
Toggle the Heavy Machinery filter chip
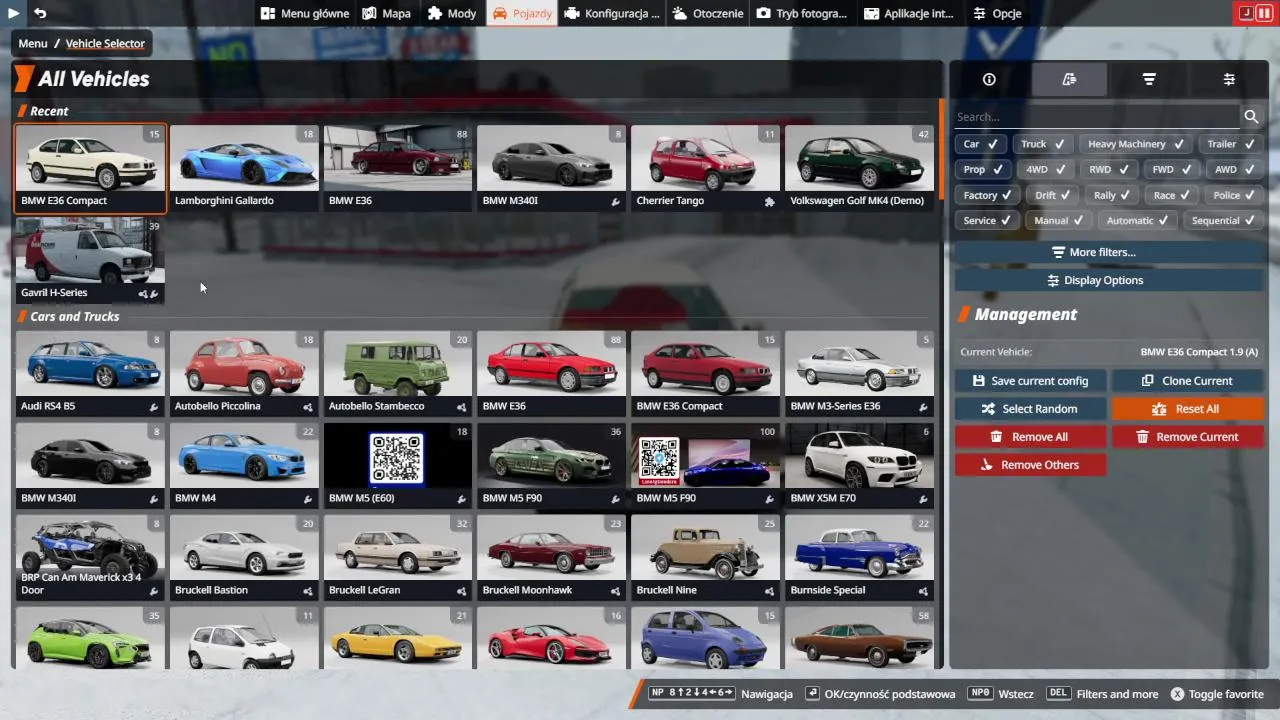(x=1137, y=144)
